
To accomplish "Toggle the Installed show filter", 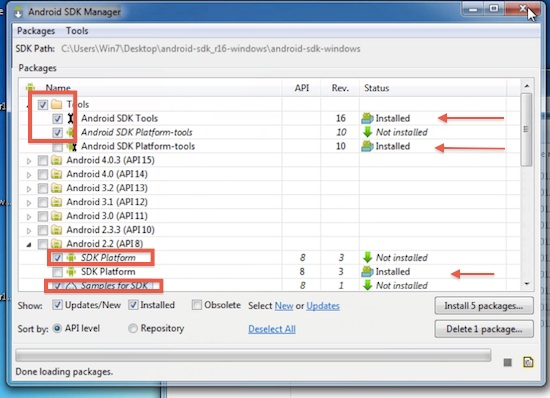I will point(133,305).
